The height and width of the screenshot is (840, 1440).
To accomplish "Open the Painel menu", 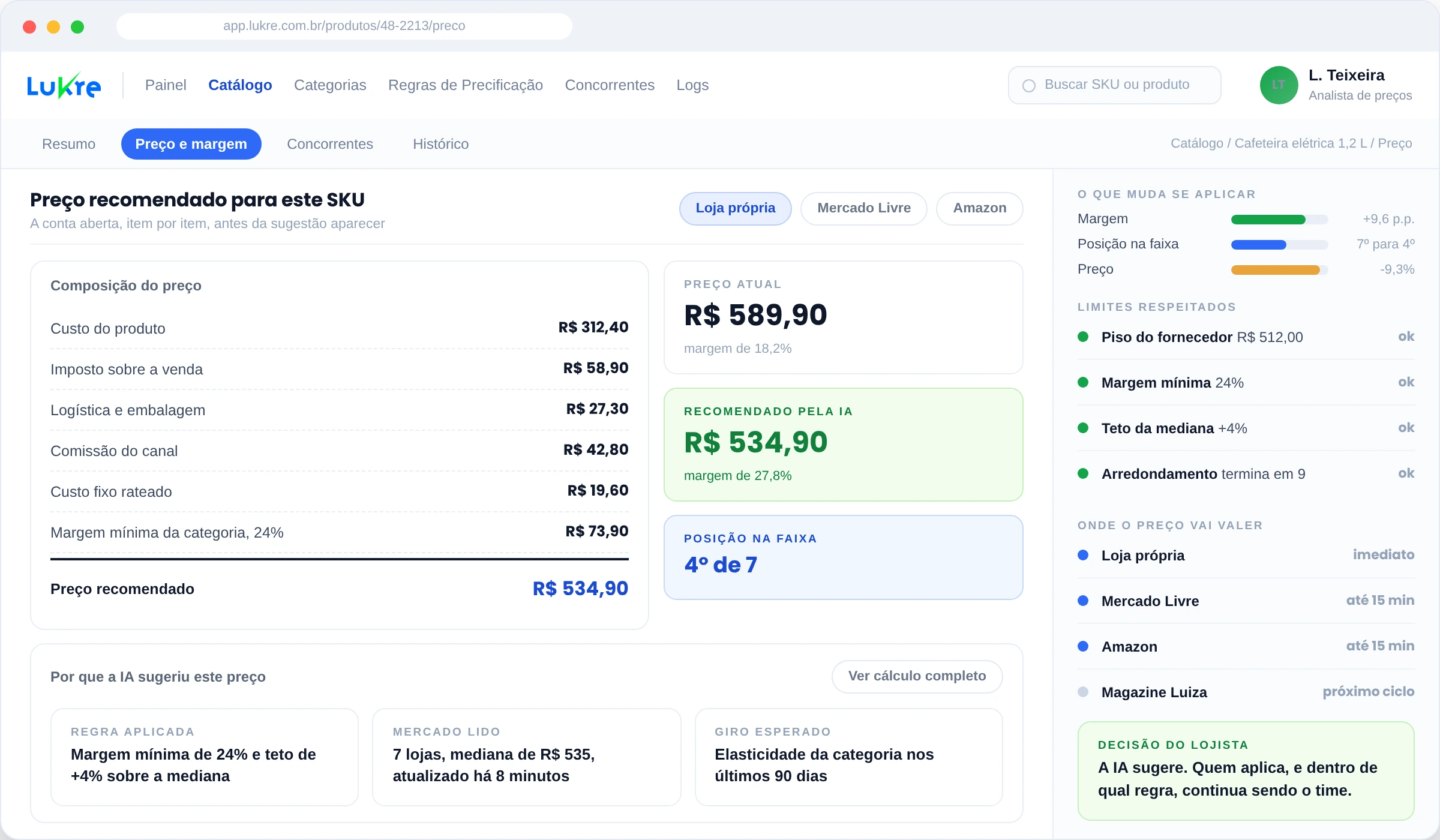I will coord(166,85).
